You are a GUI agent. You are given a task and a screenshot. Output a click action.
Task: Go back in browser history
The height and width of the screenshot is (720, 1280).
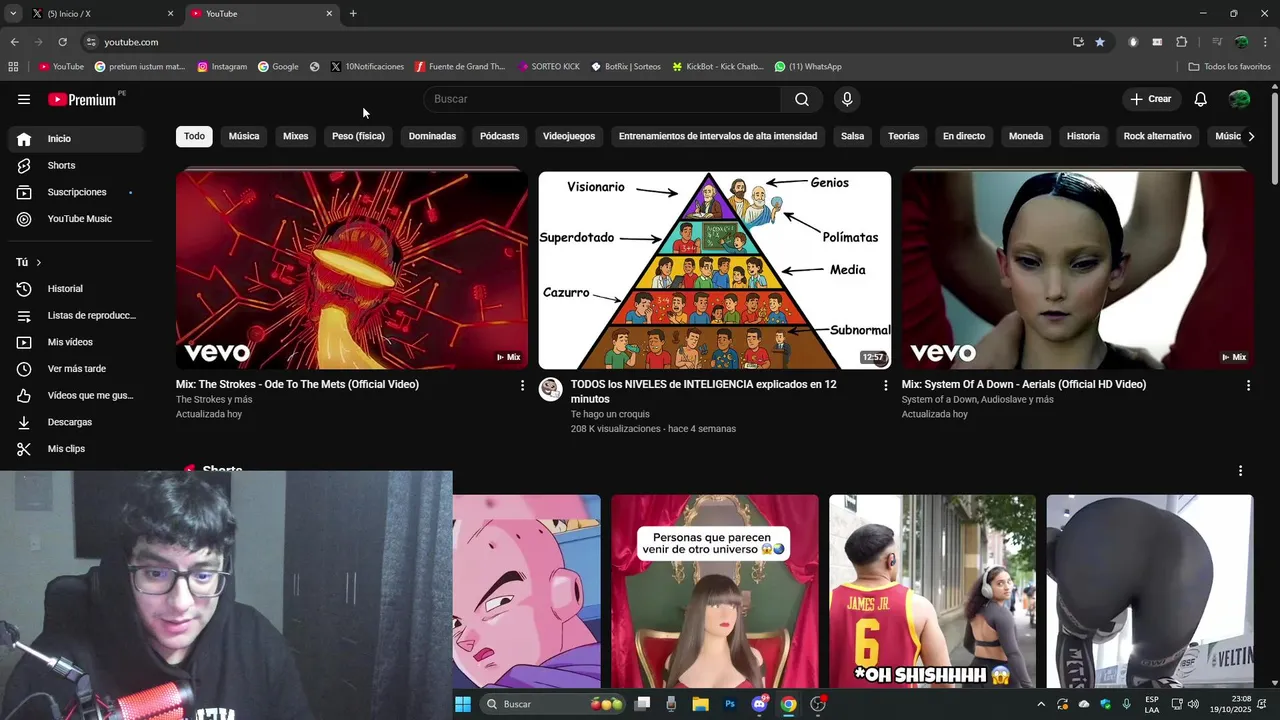click(x=14, y=42)
